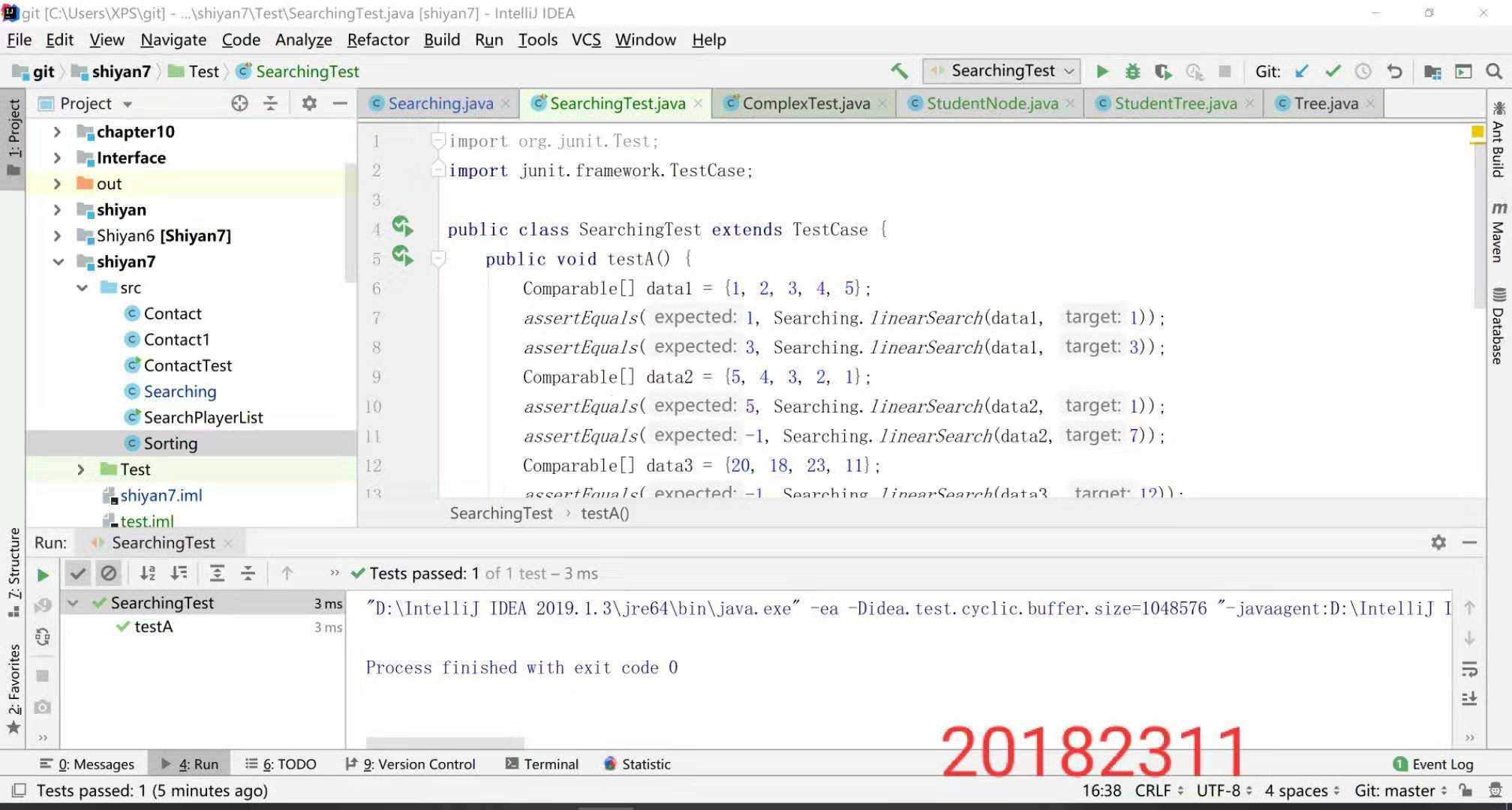Open the Analyze menu

click(303, 40)
